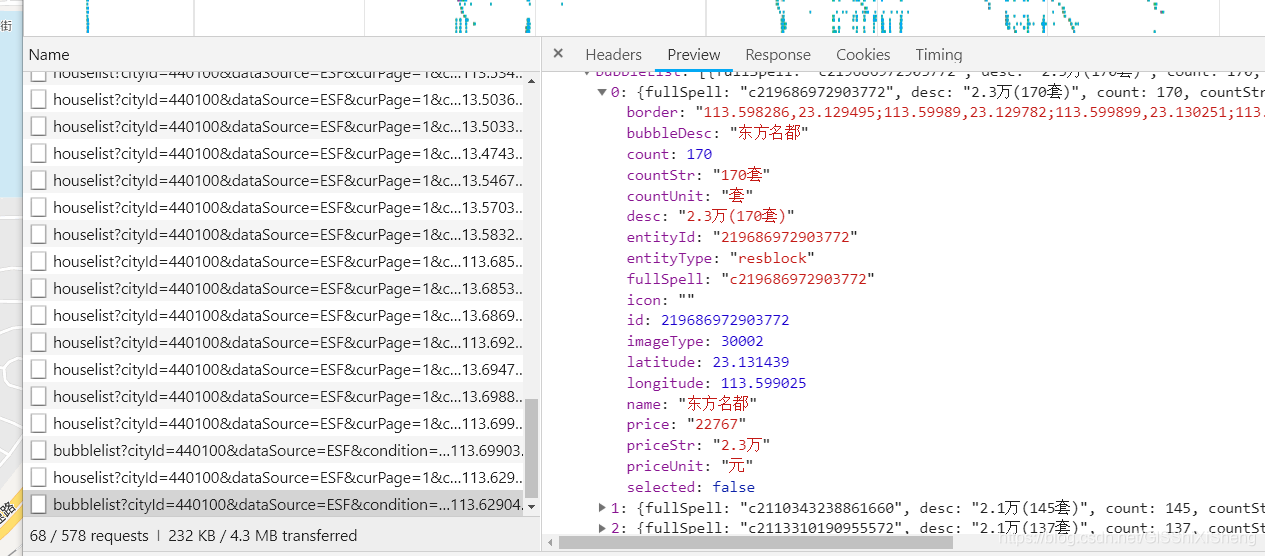The image size is (1265, 556).
Task: Click the countStr value "170套"
Action: tap(741, 175)
